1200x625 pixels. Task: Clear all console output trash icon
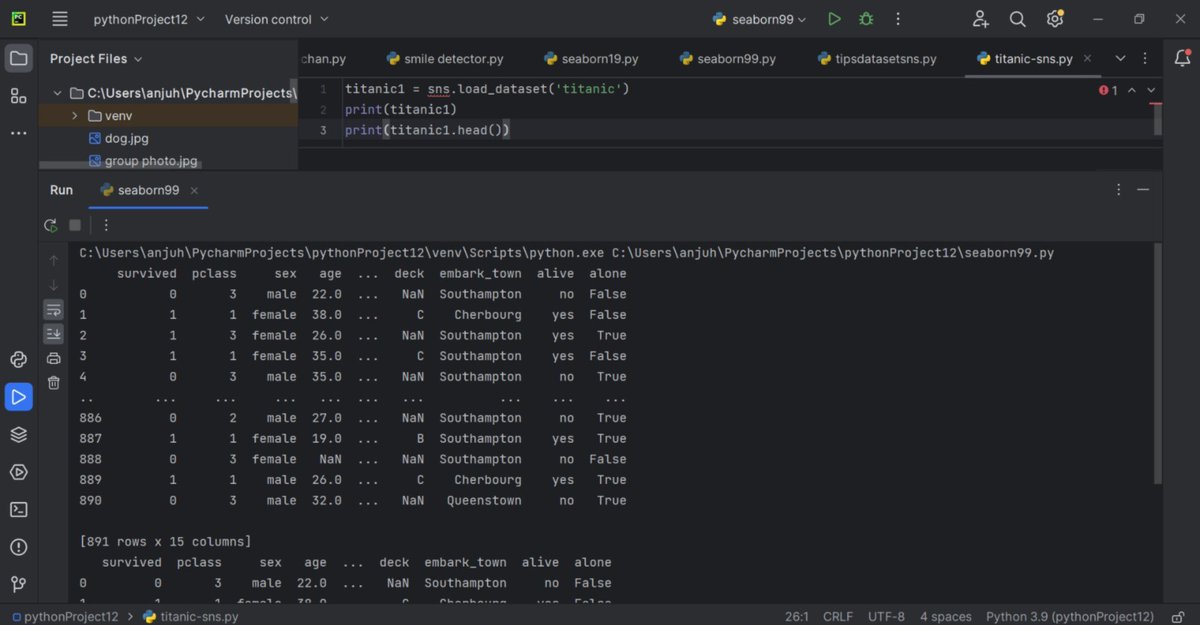[x=54, y=382]
